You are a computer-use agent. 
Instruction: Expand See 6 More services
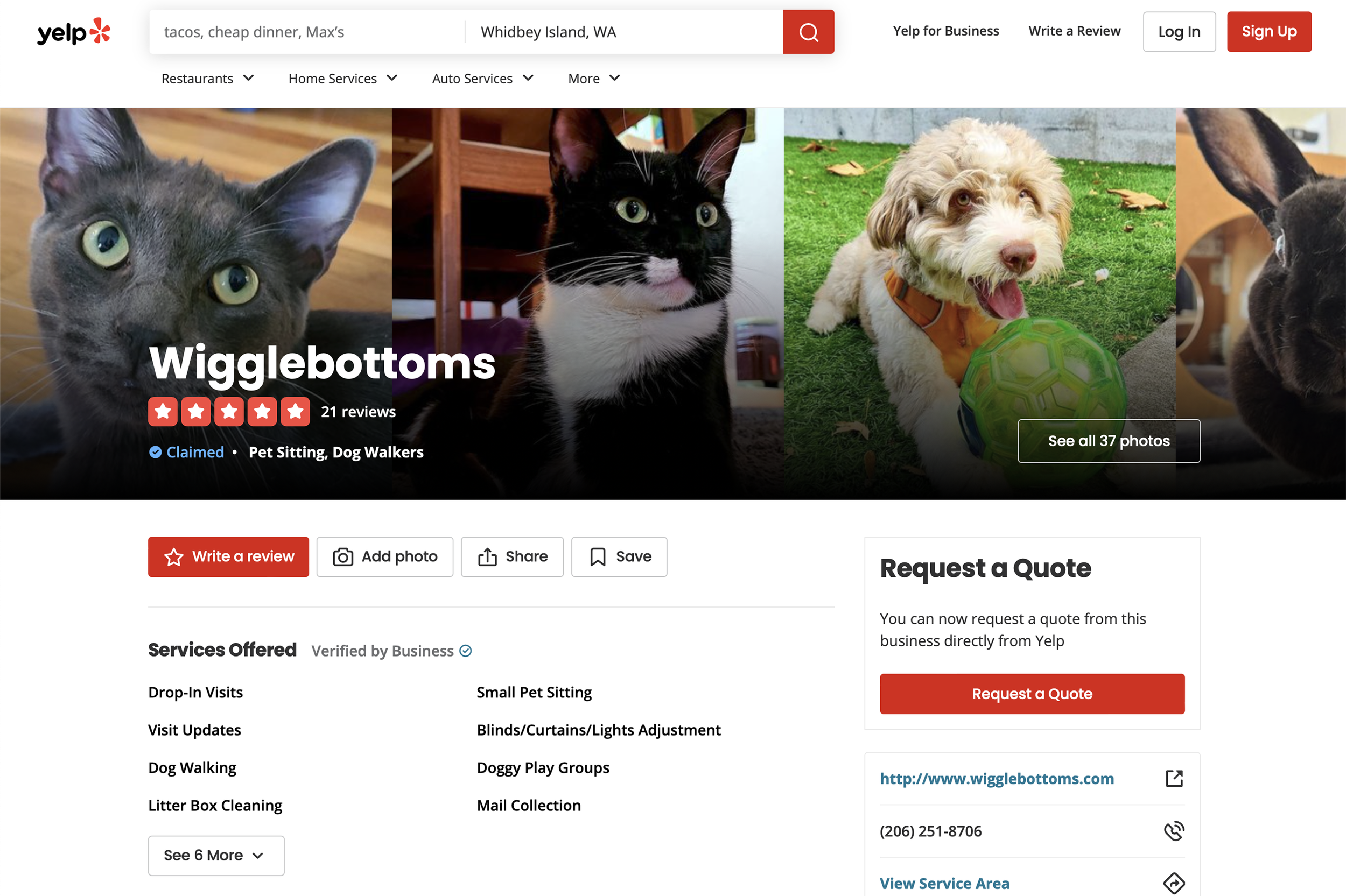pyautogui.click(x=216, y=856)
